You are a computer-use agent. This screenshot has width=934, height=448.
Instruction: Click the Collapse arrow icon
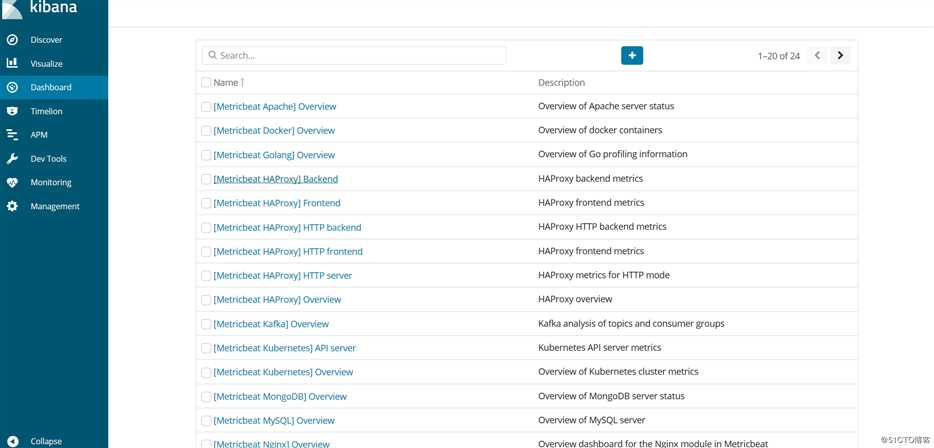(x=12, y=441)
